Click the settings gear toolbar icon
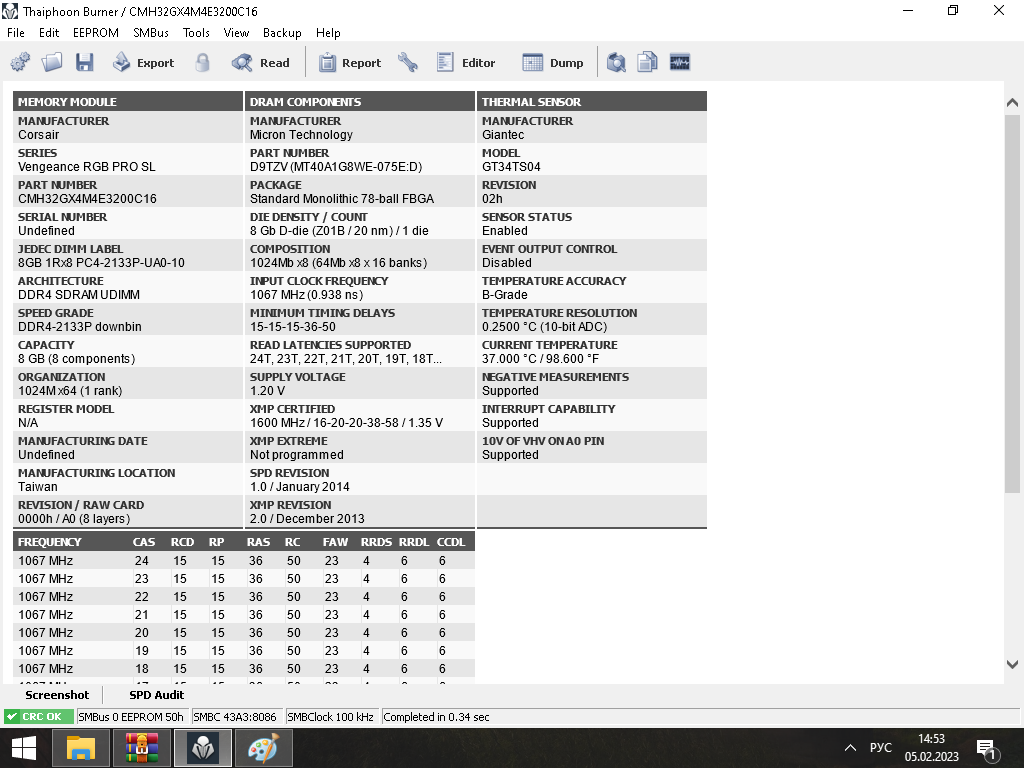Viewport: 1024px width, 768px height. click(20, 62)
